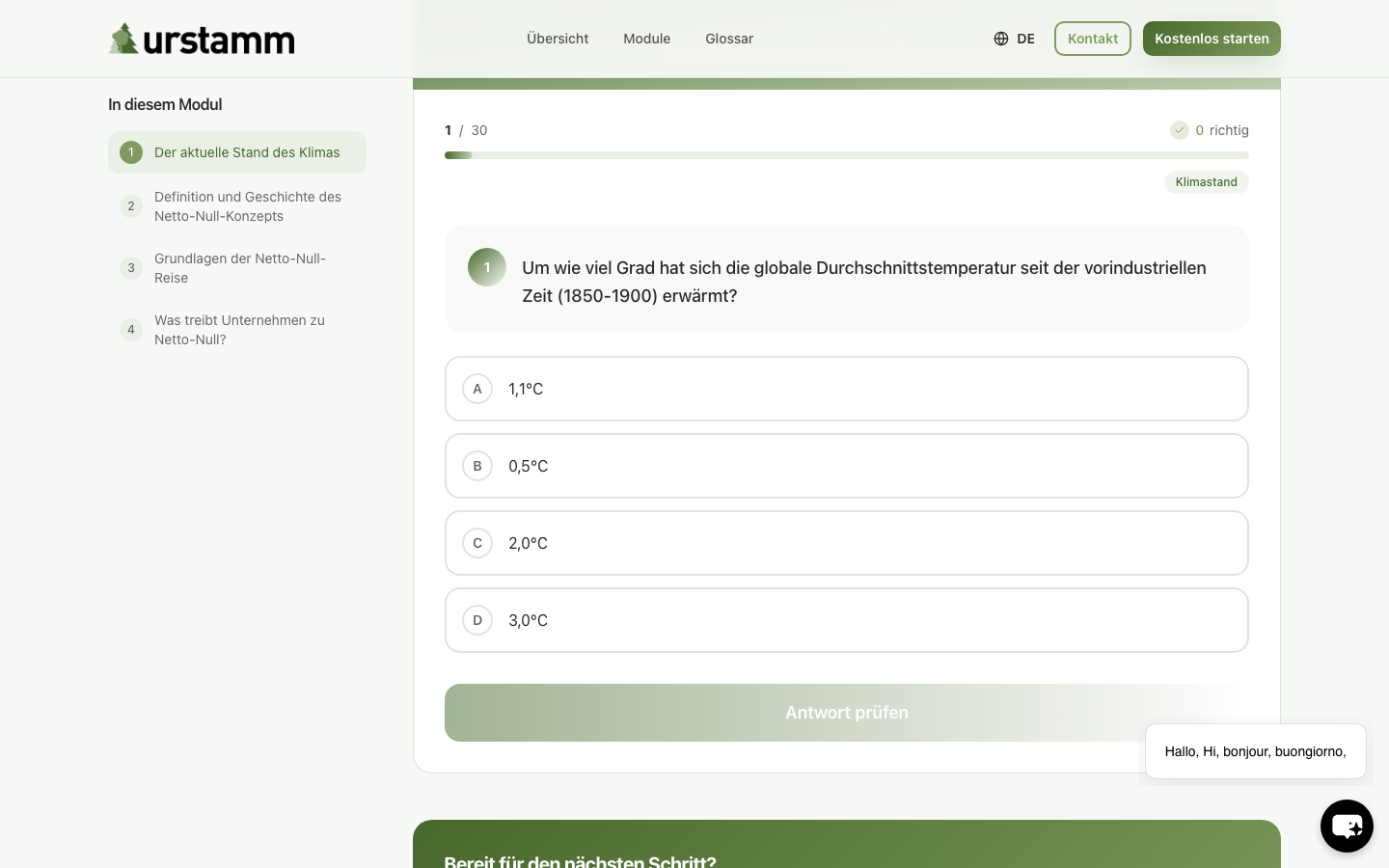
Task: Click the 1 / 30 question counter
Action: click(466, 130)
